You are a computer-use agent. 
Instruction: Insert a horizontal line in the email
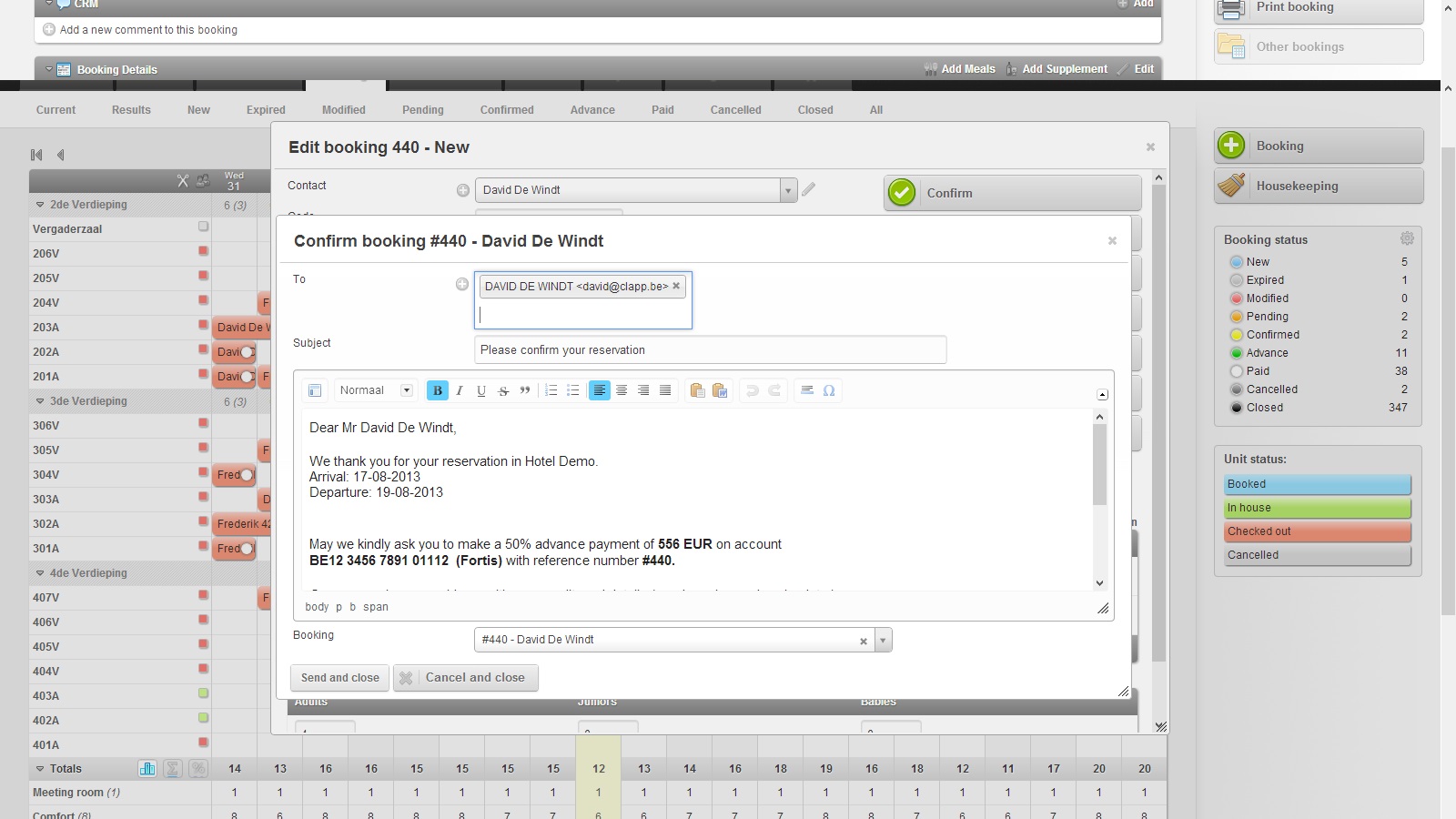(x=807, y=390)
